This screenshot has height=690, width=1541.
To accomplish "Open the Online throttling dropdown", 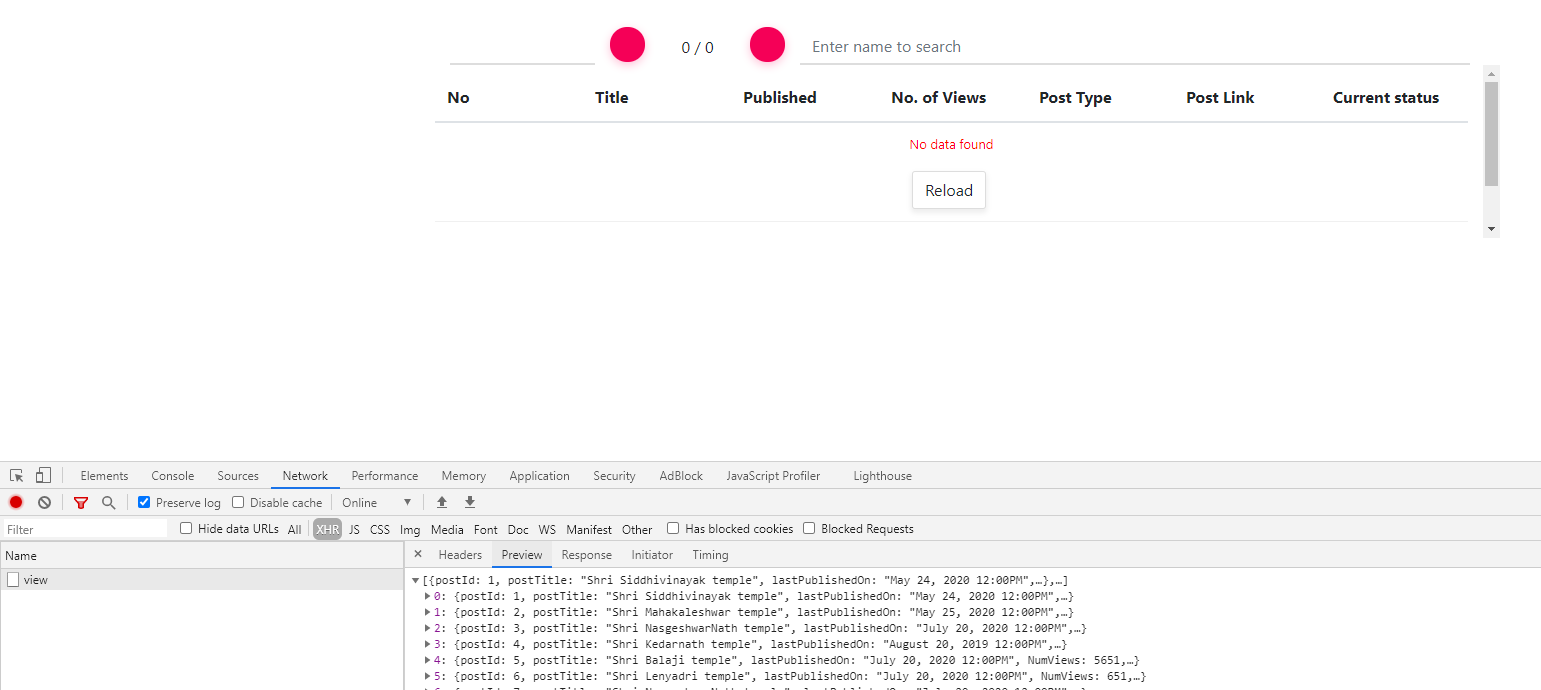I will tap(377, 502).
